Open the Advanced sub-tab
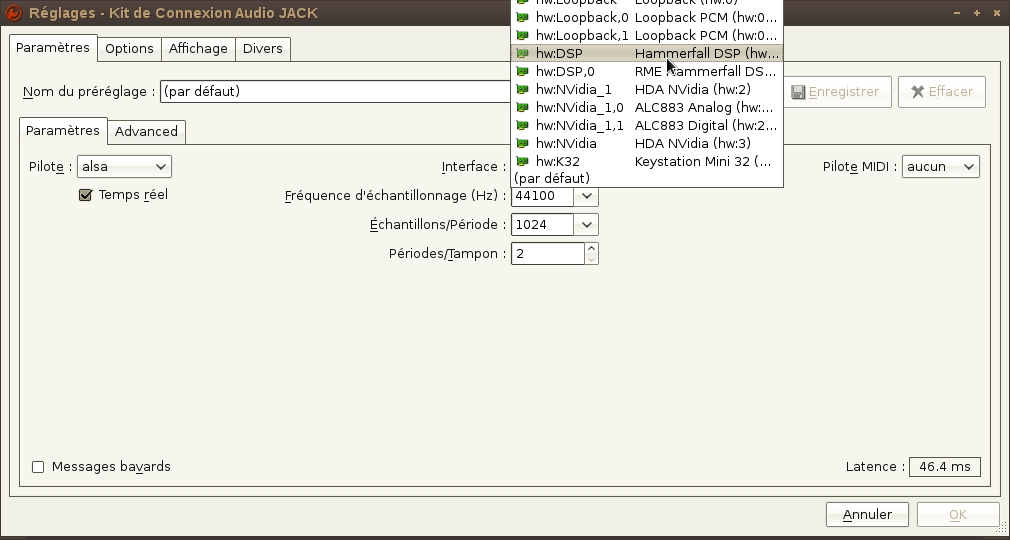Image resolution: width=1010 pixels, height=540 pixels. tap(146, 131)
